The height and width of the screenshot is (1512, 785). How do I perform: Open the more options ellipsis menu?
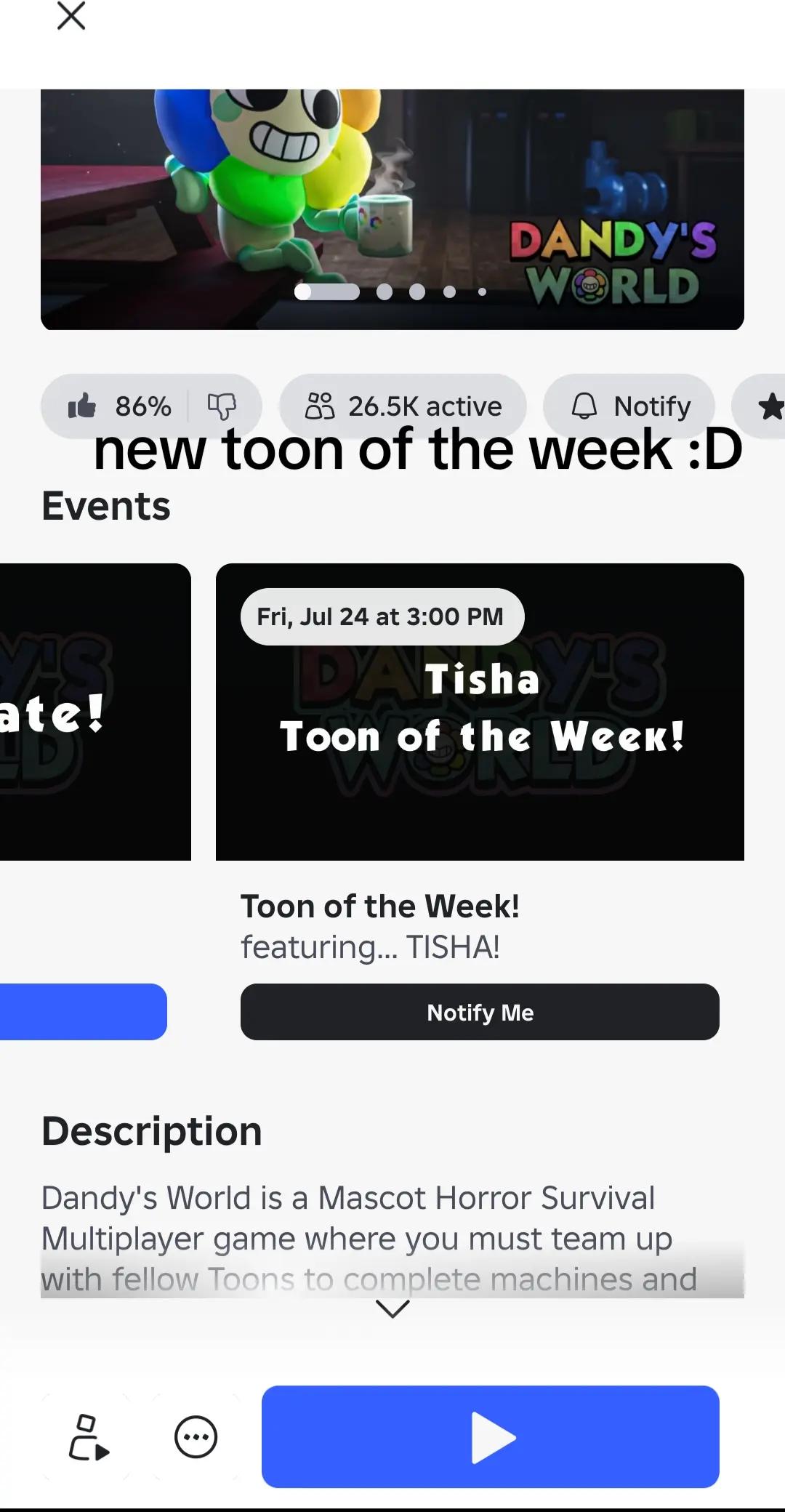coord(196,1437)
